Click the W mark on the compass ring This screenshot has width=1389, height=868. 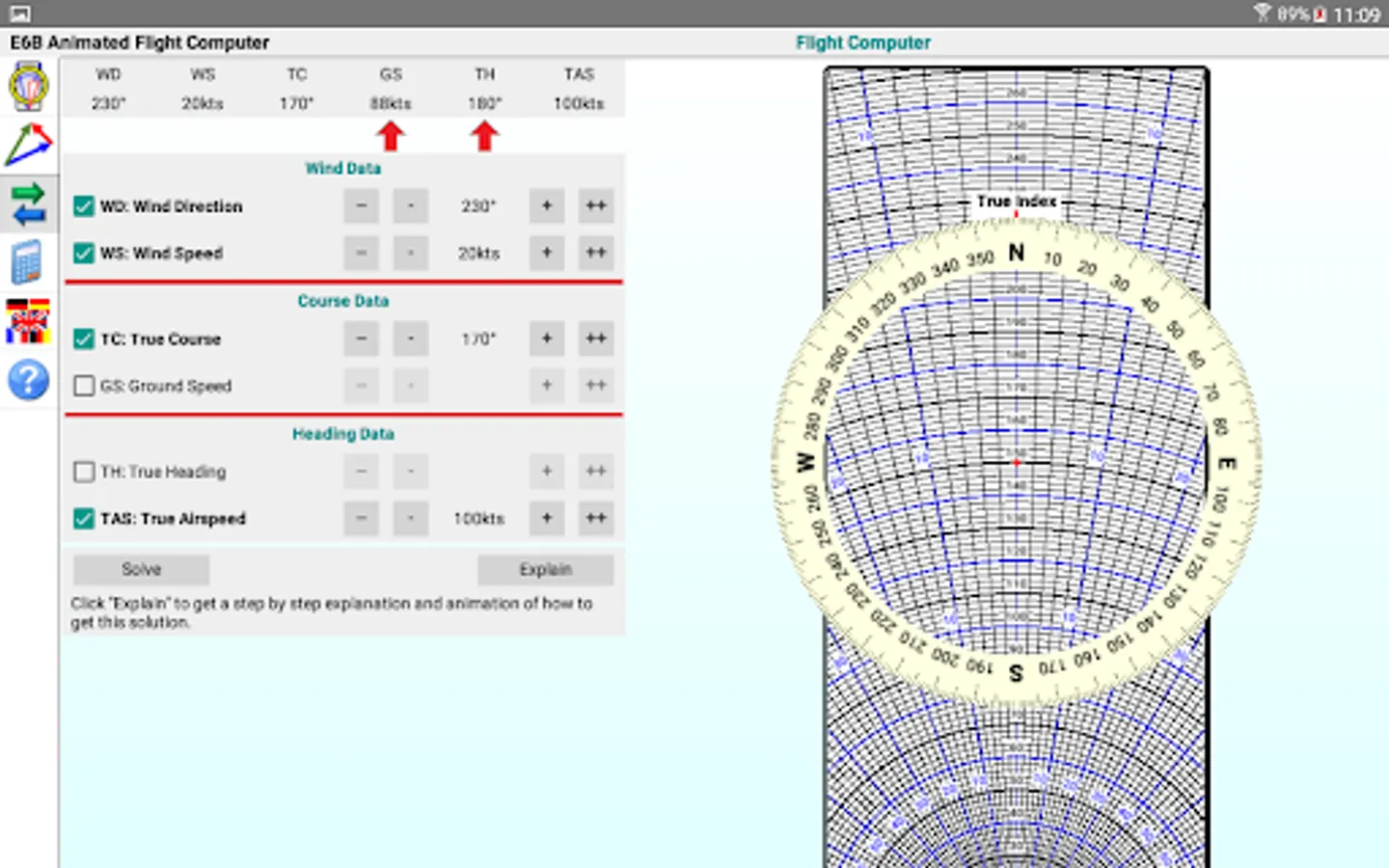(x=805, y=462)
